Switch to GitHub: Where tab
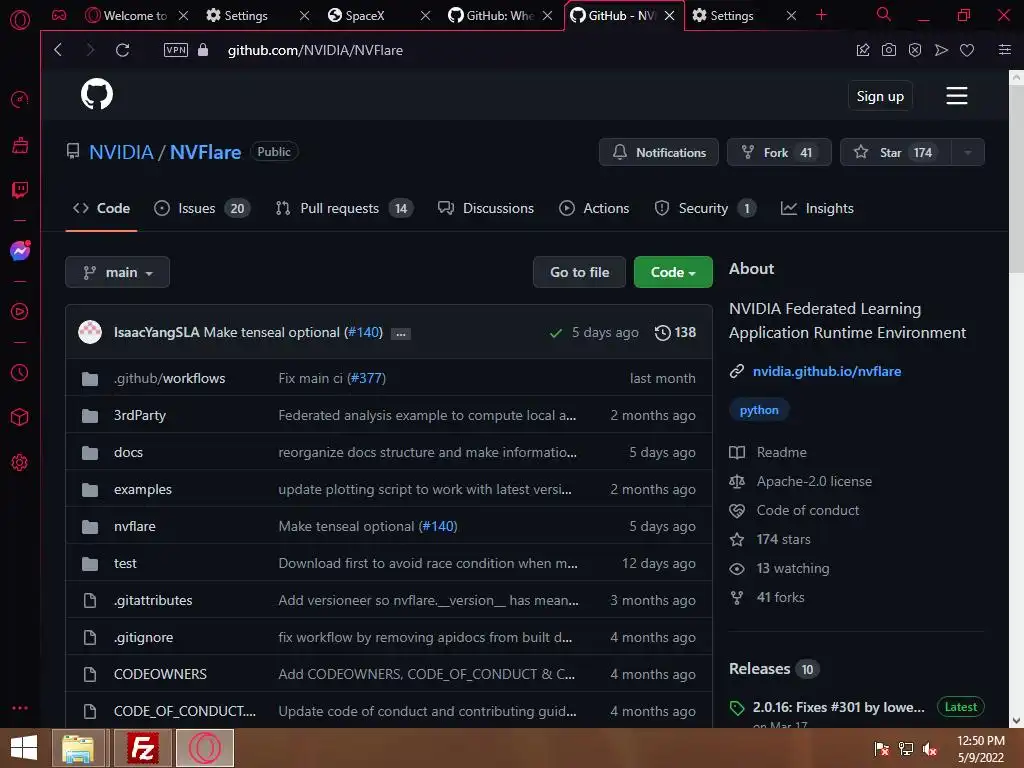Screen dimensions: 1024x768 [500, 15]
